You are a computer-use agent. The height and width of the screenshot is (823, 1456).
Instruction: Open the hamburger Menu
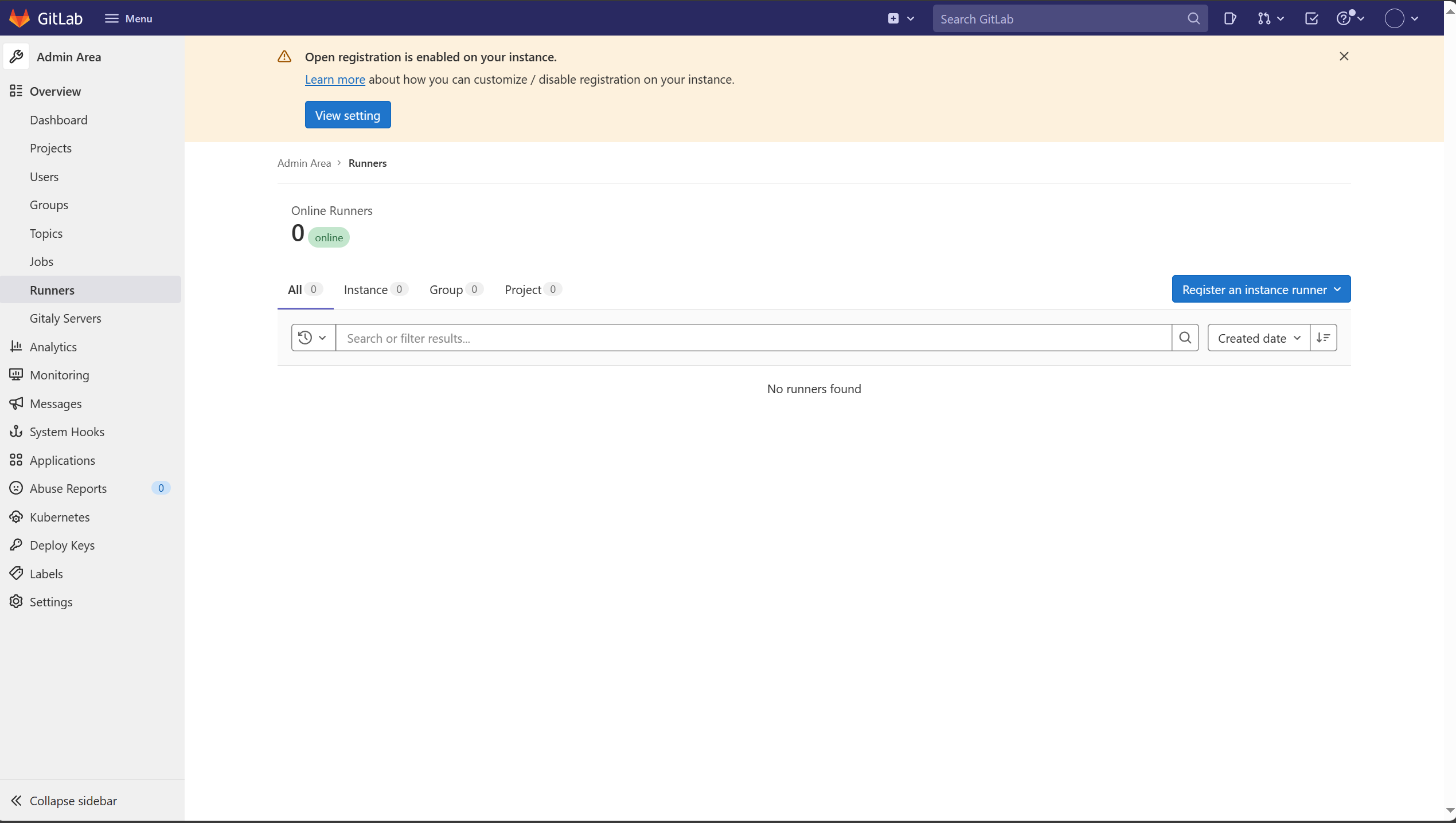128,18
